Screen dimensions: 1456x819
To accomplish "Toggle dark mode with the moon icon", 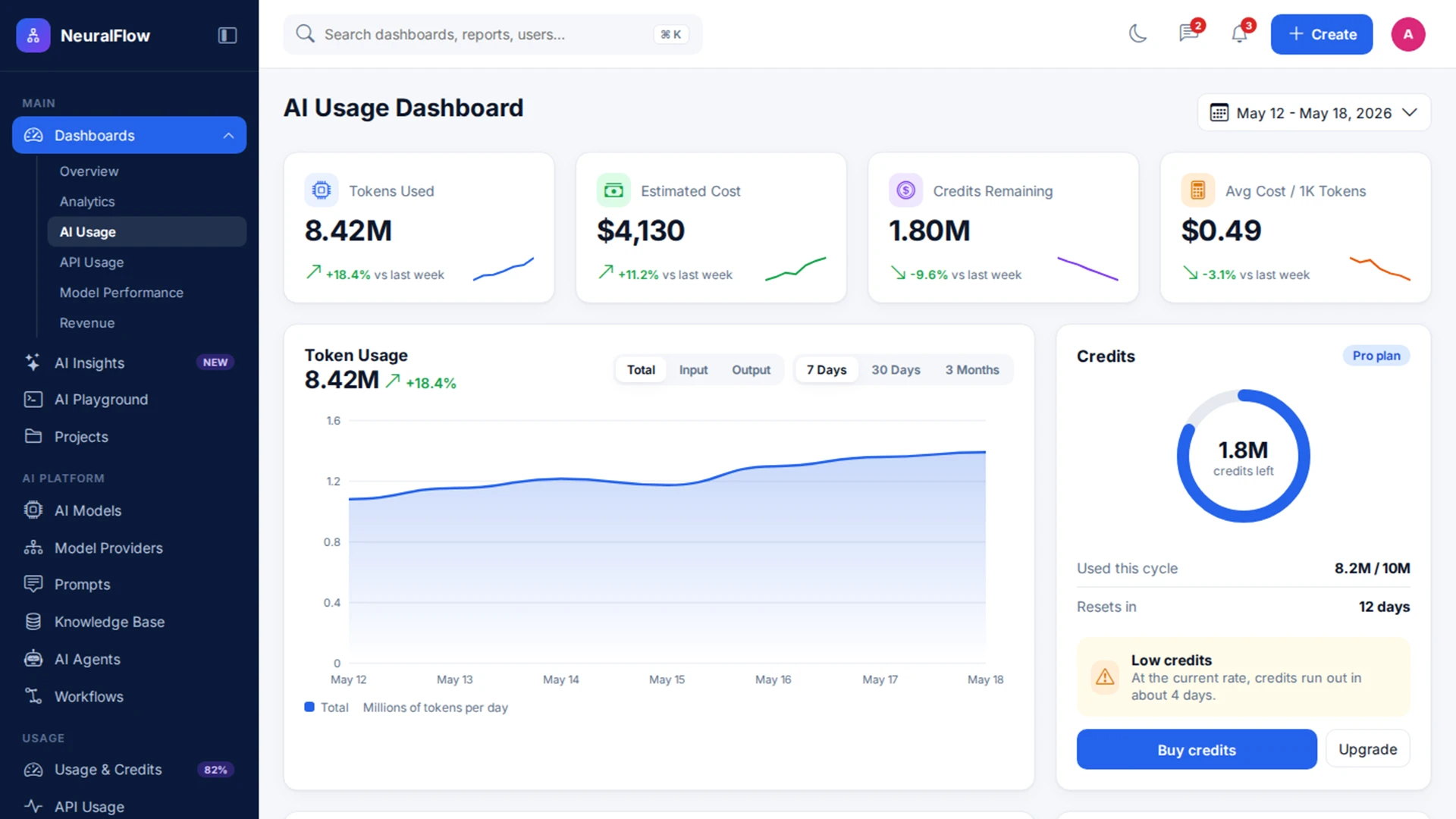I will click(1137, 34).
